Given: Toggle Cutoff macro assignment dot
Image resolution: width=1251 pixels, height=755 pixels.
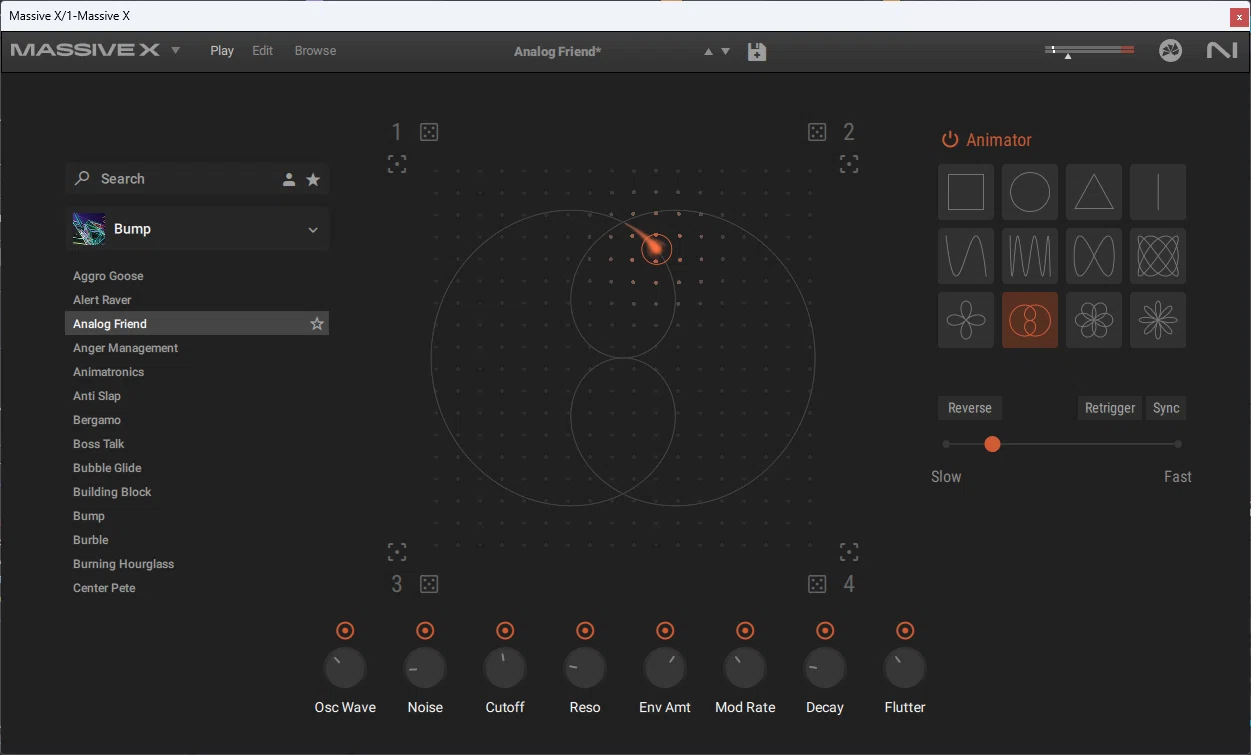Looking at the screenshot, I should tap(505, 630).
